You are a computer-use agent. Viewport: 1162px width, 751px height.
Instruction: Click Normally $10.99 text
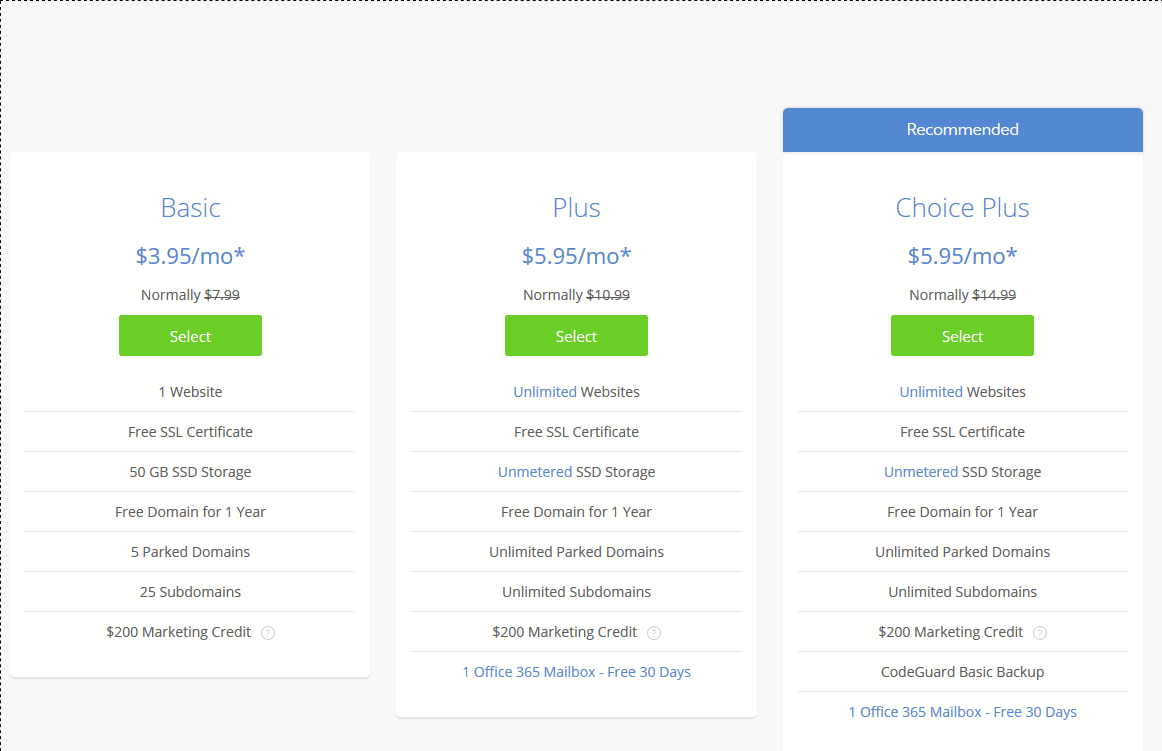[x=577, y=295]
